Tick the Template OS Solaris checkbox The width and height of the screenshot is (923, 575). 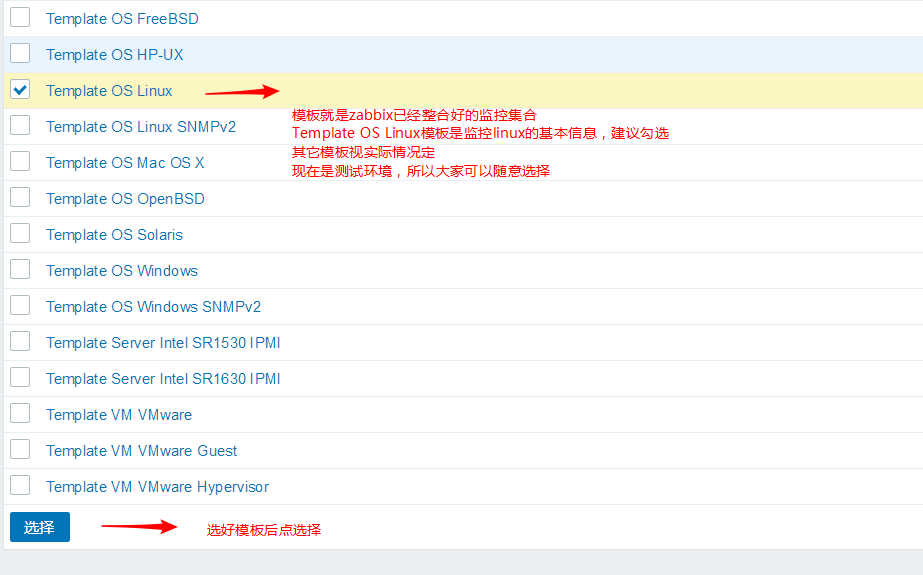click(x=20, y=233)
